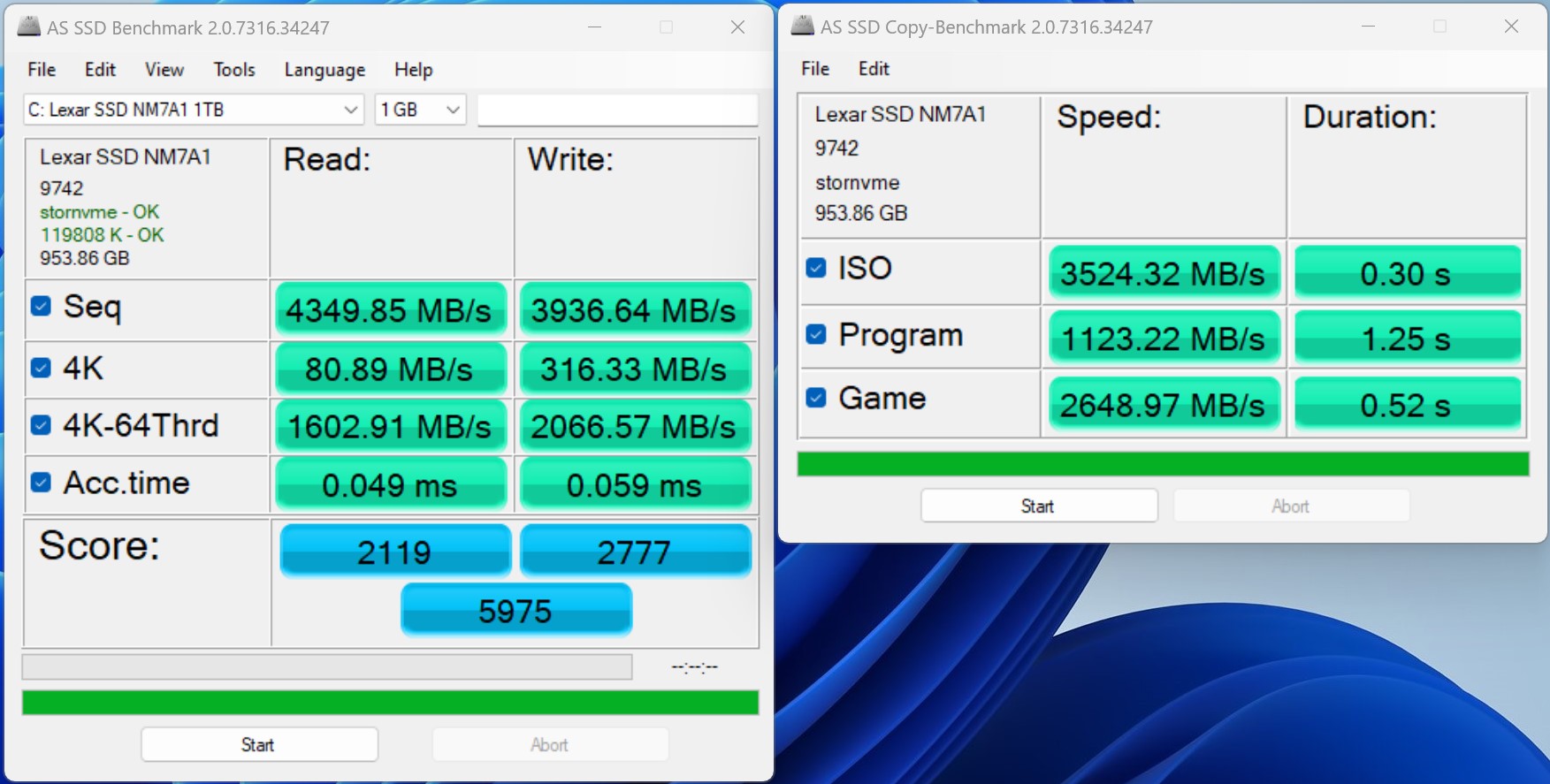Viewport: 1550px width, 784px height.
Task: Click Abort button in Copy-Benchmark window
Action: coord(1291,506)
